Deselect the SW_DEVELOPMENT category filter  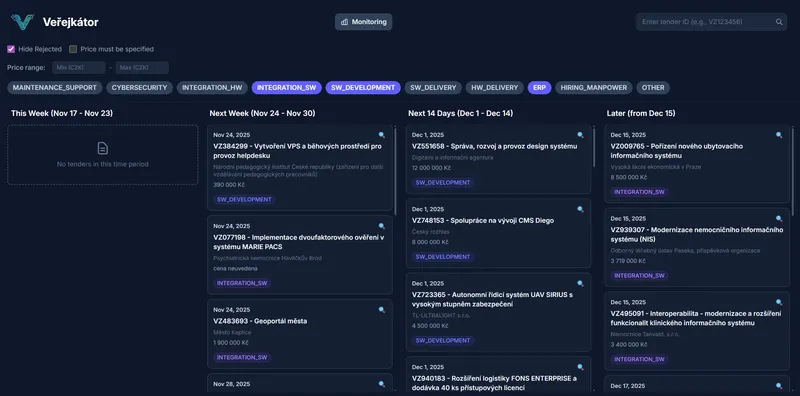click(363, 88)
